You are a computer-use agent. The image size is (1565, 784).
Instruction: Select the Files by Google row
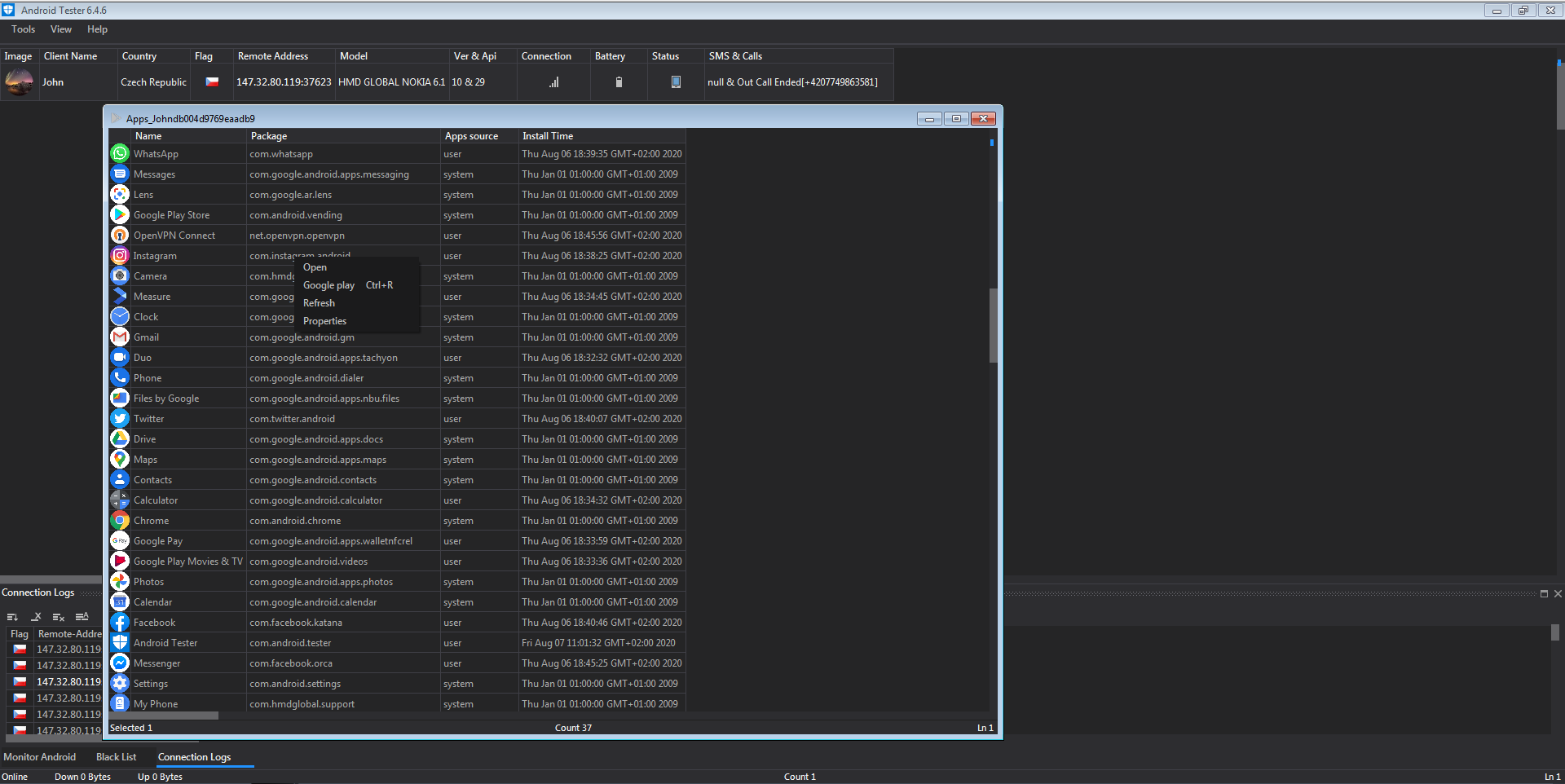[397, 398]
